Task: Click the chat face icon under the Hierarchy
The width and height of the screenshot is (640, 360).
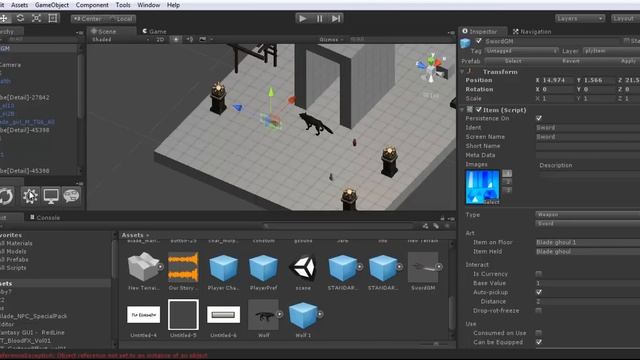Action: click(x=71, y=196)
